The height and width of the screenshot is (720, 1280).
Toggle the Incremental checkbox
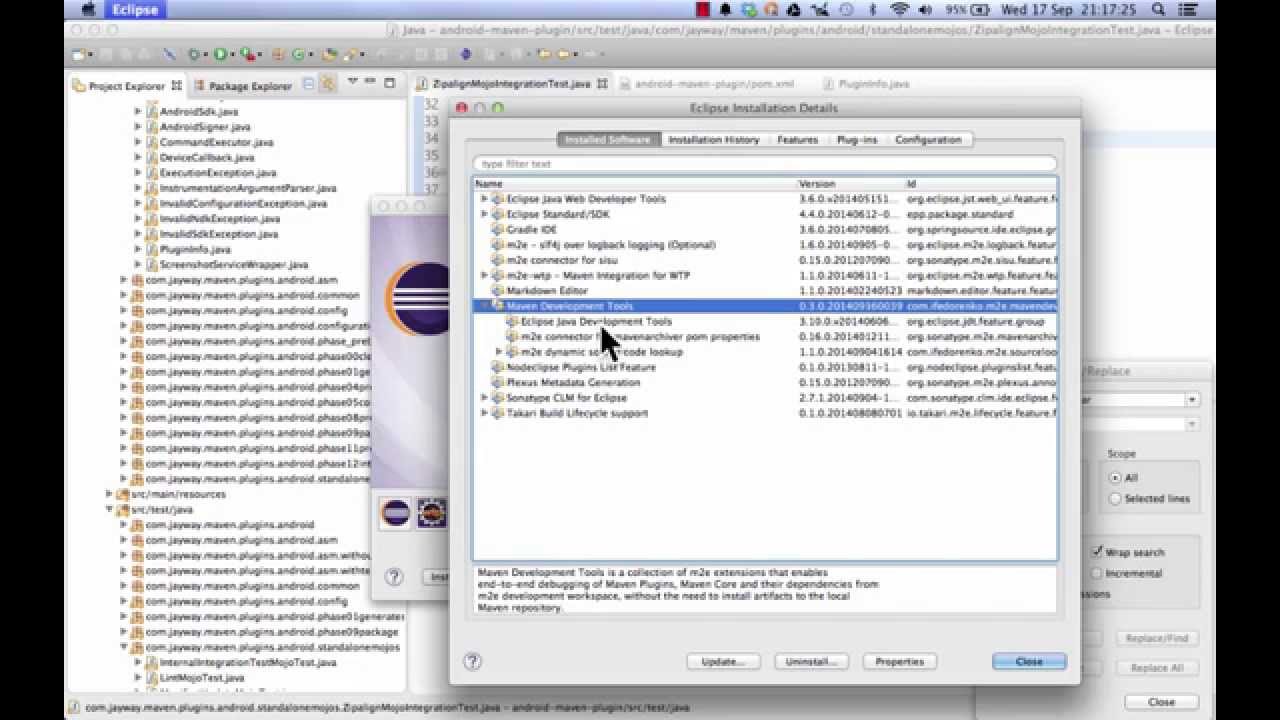1097,573
